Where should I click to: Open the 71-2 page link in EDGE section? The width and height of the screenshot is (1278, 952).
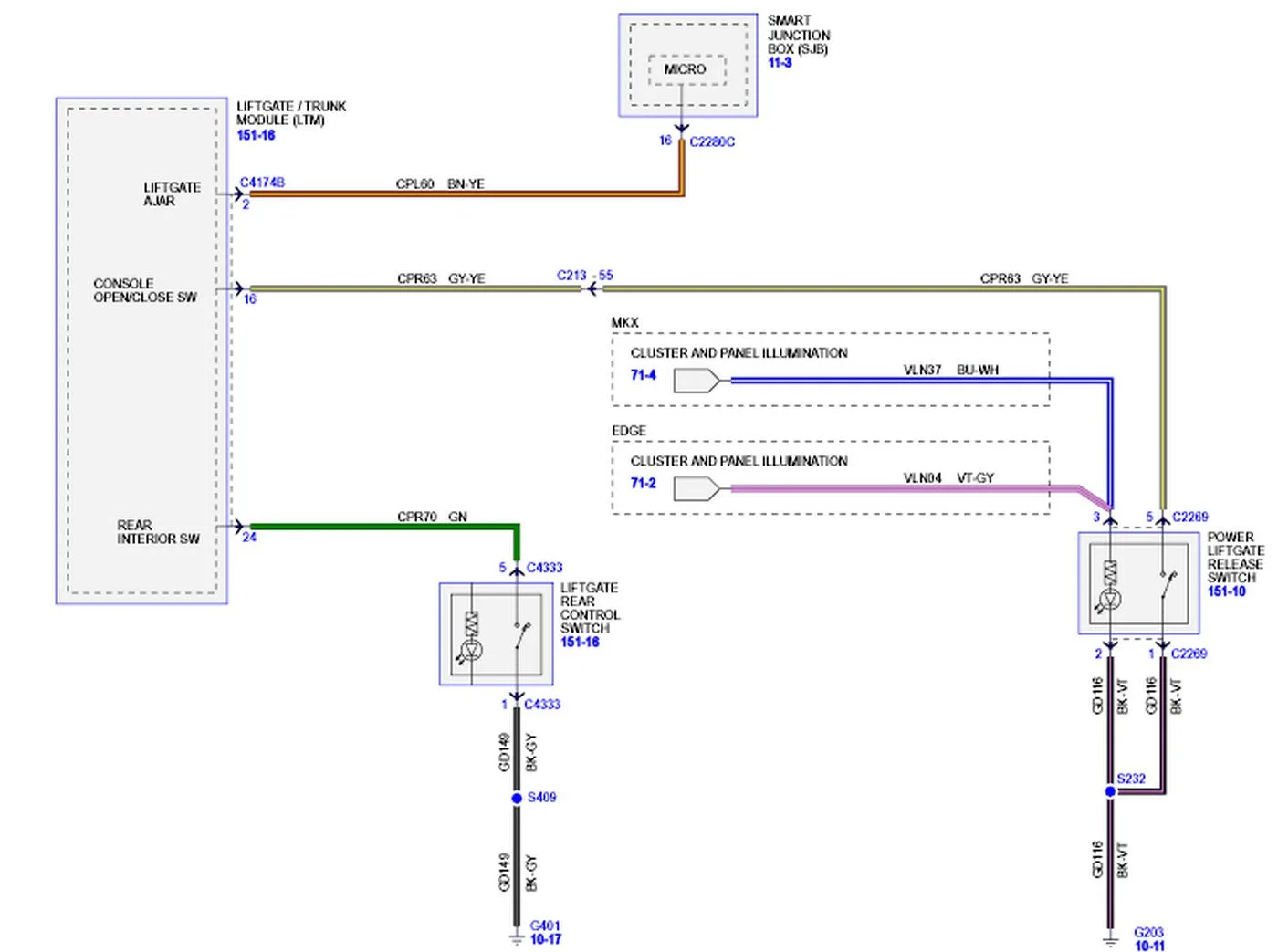643,484
